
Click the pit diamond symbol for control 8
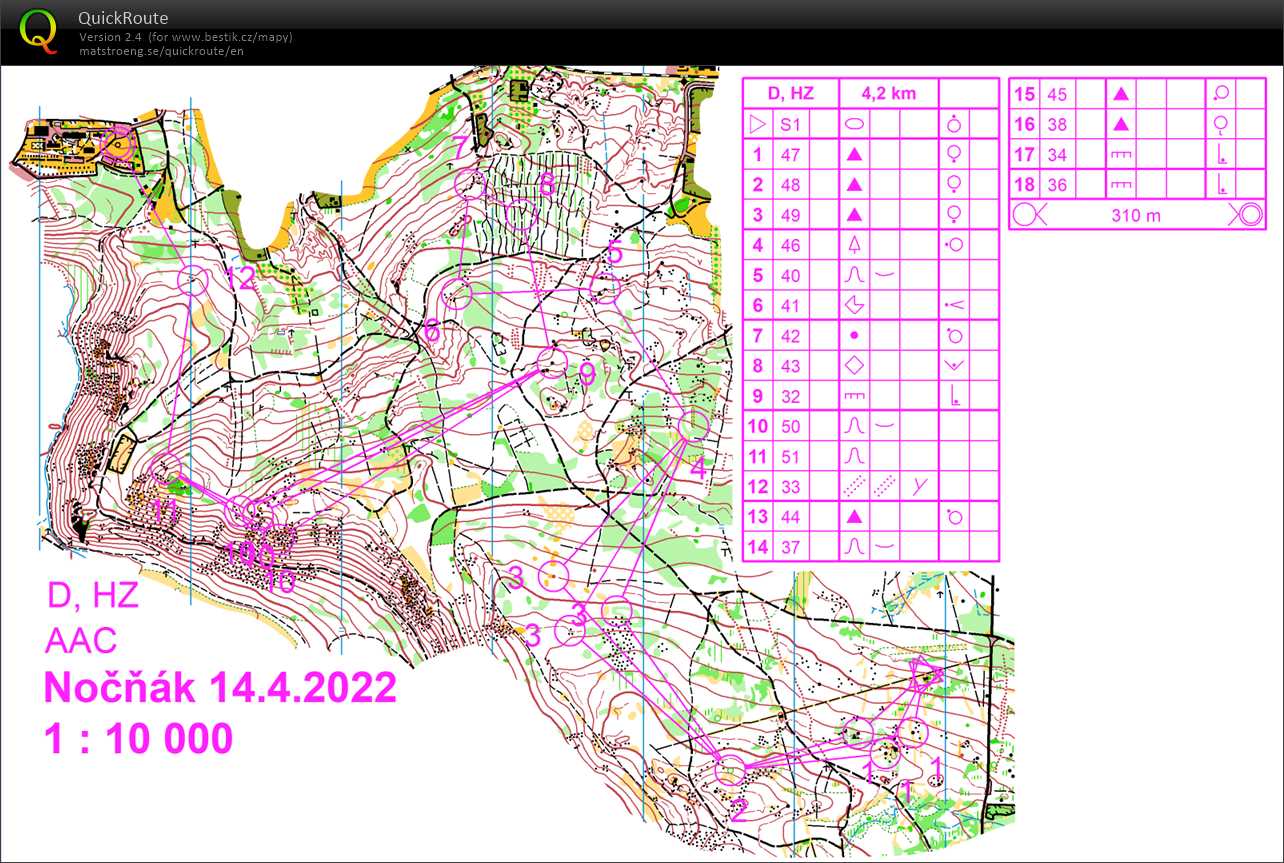point(855,365)
